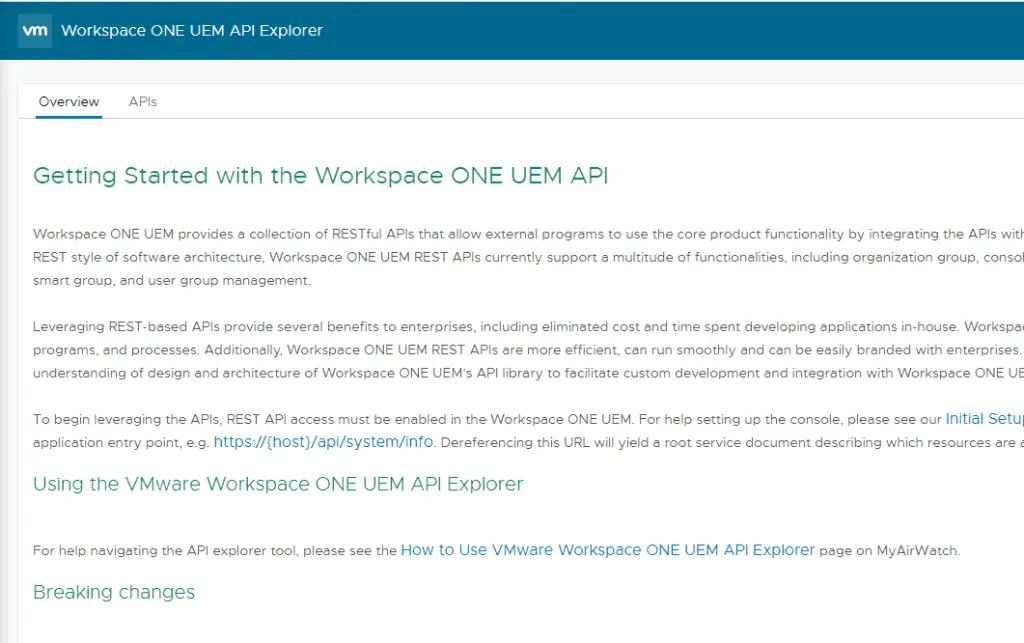Screen dimensions: 1024x643
Task: Follow How to Use VMware Workspace ONE UEM API Explorer link
Action: click(607, 550)
